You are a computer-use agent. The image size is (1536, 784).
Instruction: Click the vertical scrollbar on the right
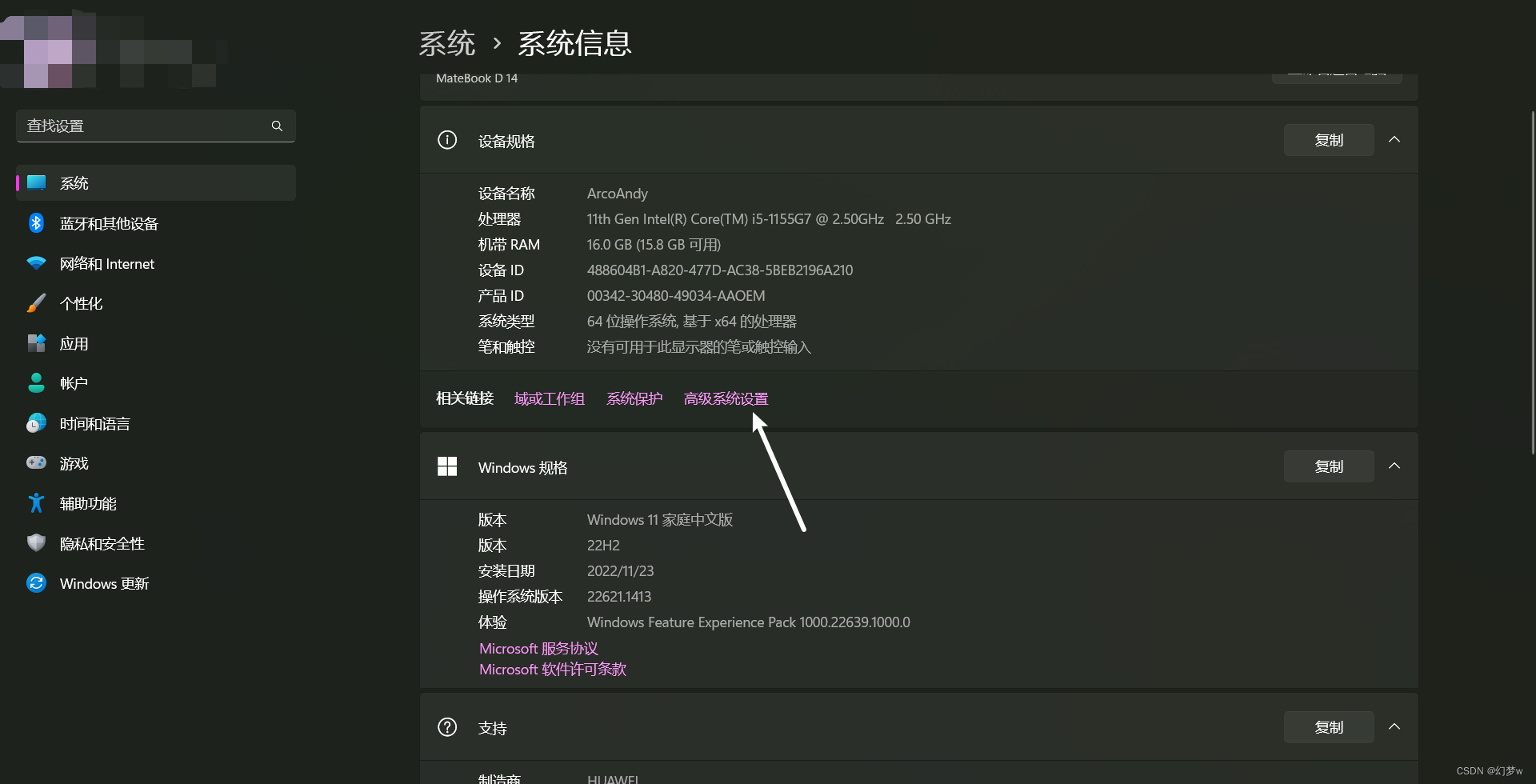tap(1532, 284)
